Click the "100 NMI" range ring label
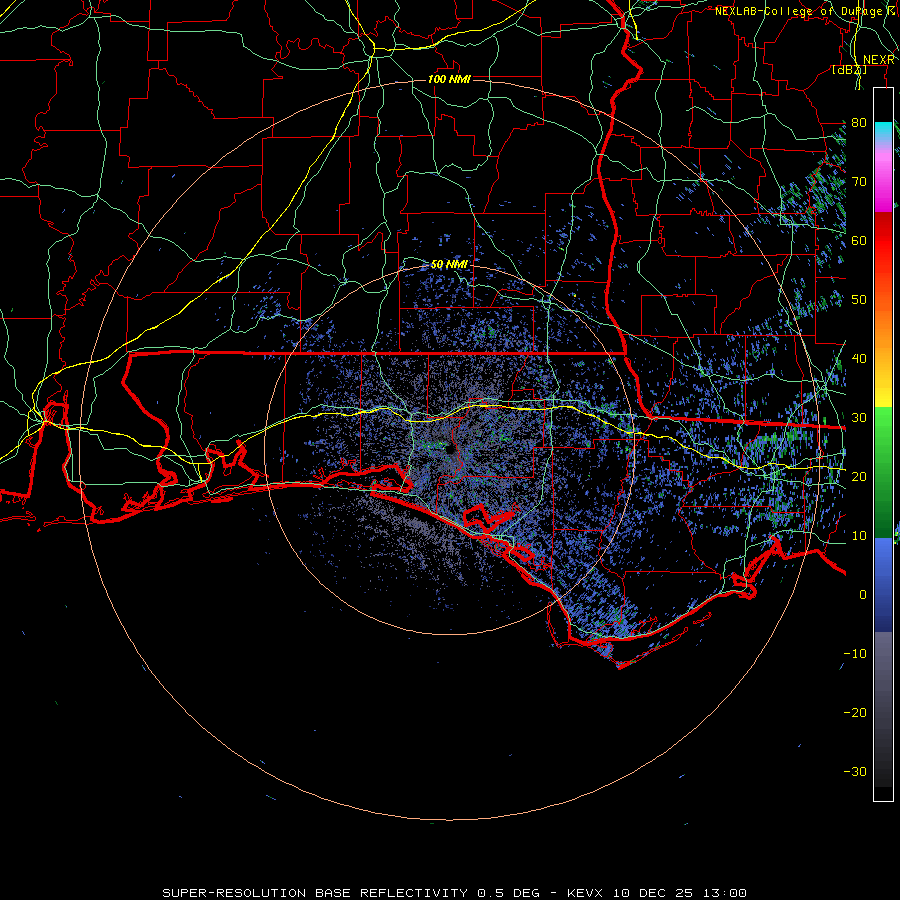The width and height of the screenshot is (900, 900). [449, 79]
